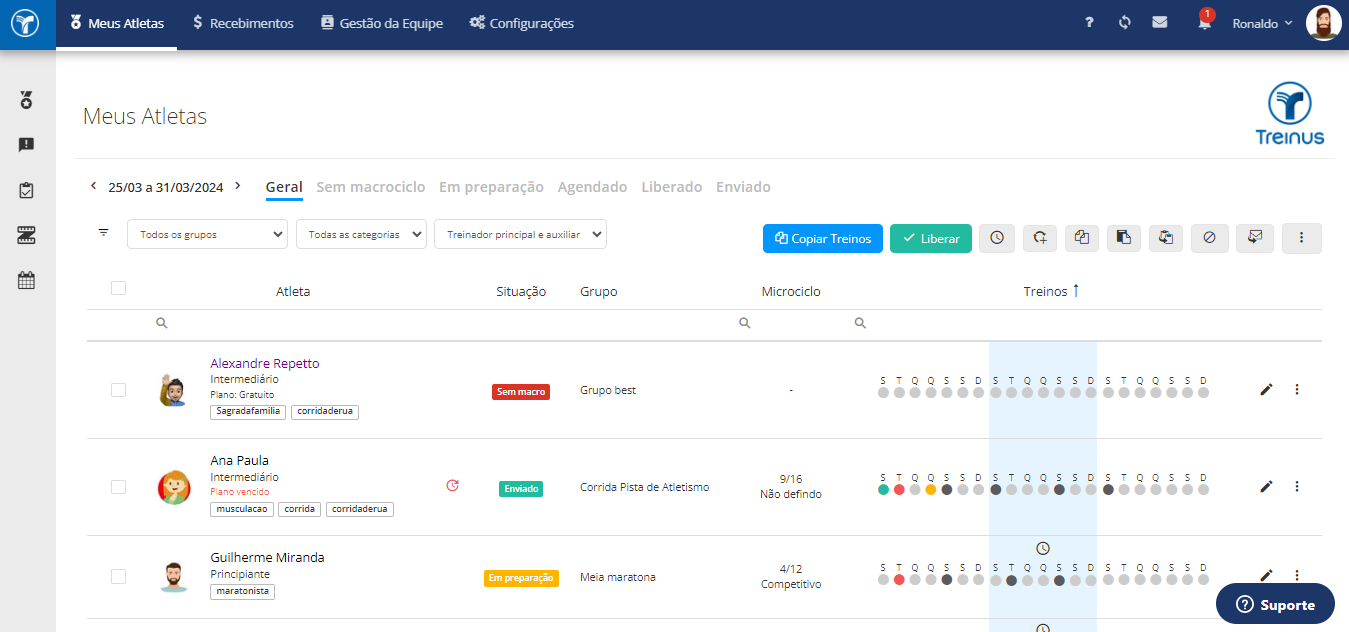This screenshot has height=632, width=1349.
Task: Click the resend envelope toolbar button
Action: pos(1254,238)
